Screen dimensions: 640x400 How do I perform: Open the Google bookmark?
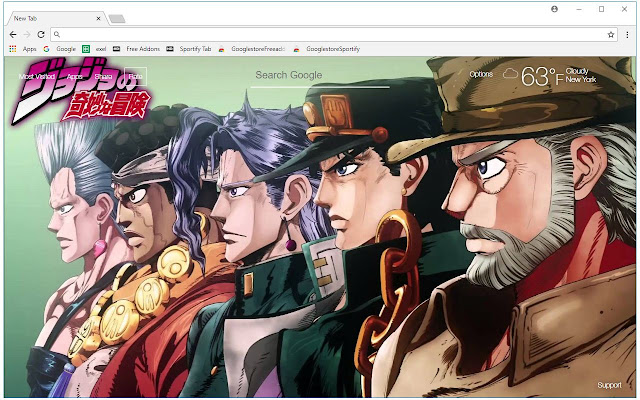[60, 49]
